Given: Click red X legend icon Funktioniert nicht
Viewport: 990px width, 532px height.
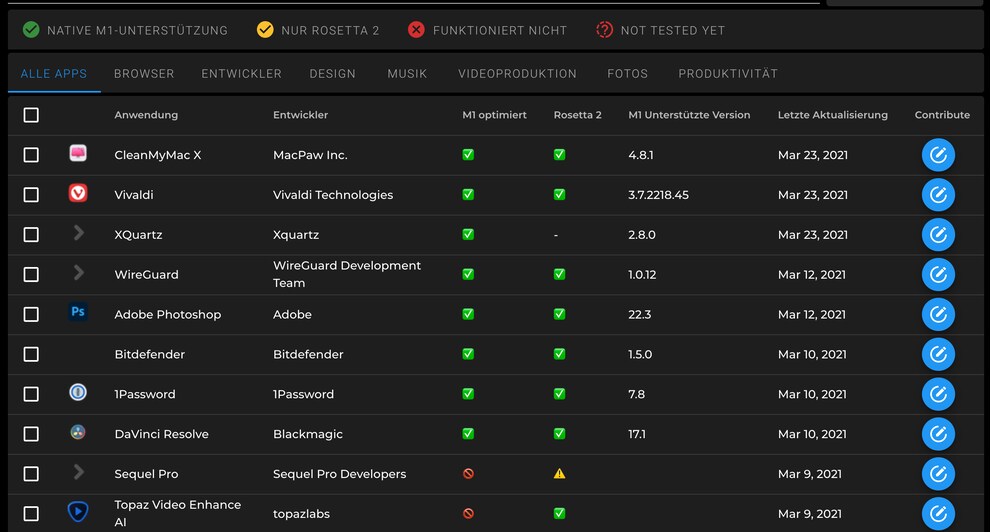Looking at the screenshot, I should pyautogui.click(x=416, y=30).
